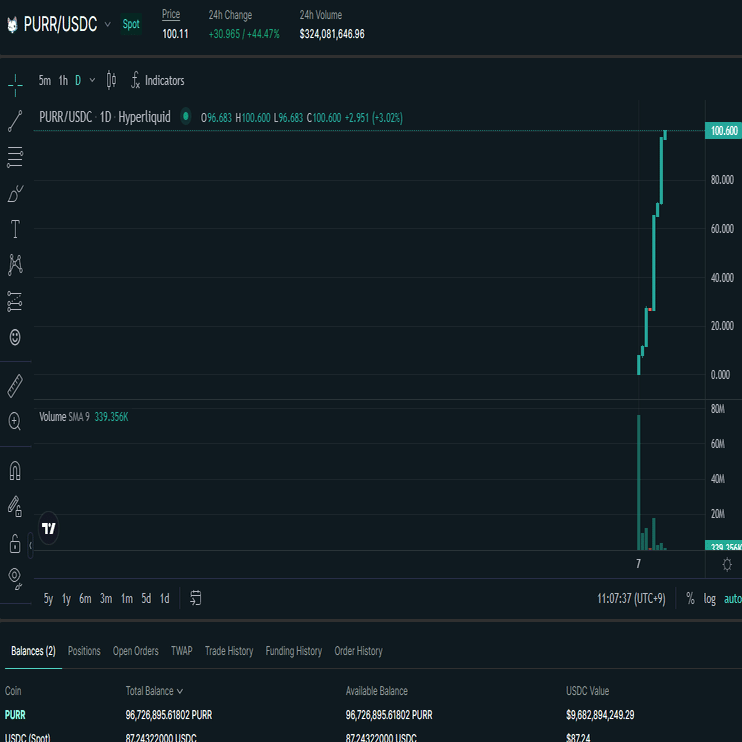The width and height of the screenshot is (742, 742).
Task: Set chart range to 6m
Action: point(85,599)
